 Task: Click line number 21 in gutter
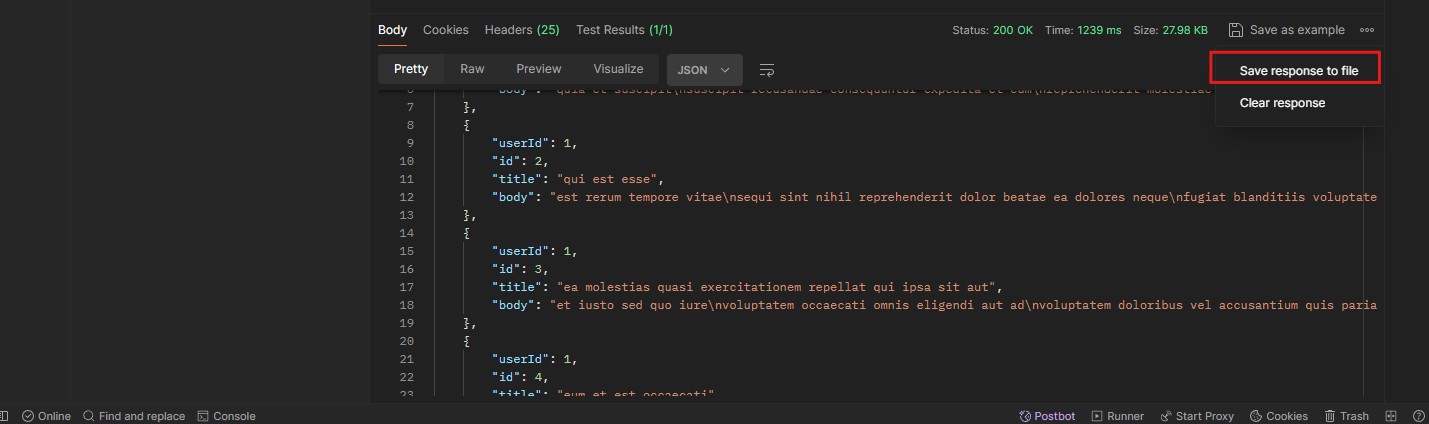tap(407, 359)
